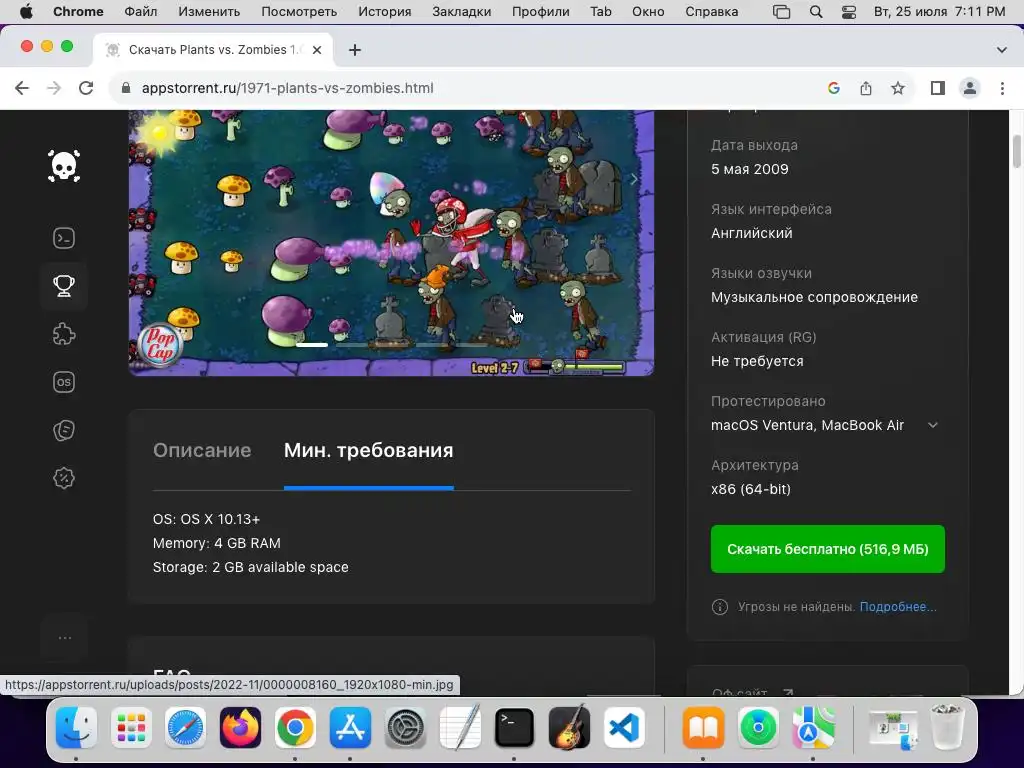Click the active slide indicator bar
The height and width of the screenshot is (768, 1024).
point(312,344)
